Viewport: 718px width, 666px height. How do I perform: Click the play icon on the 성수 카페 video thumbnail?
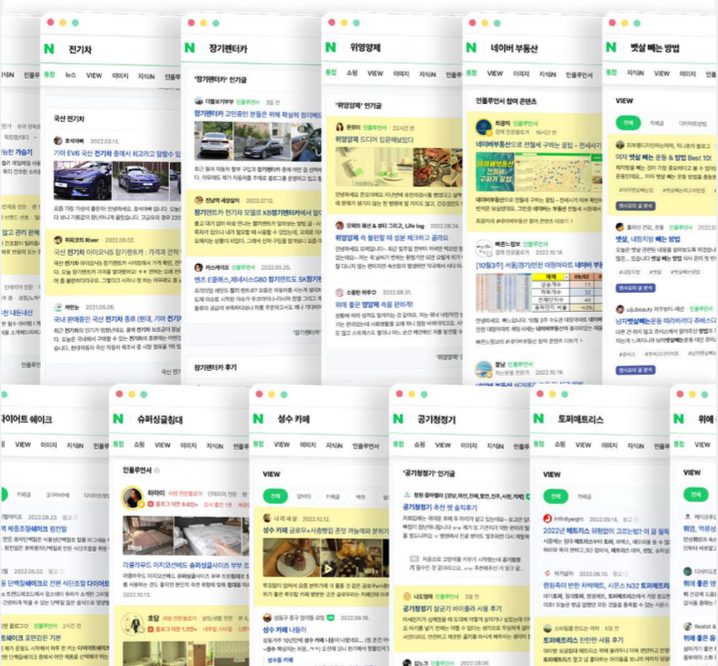(327, 569)
